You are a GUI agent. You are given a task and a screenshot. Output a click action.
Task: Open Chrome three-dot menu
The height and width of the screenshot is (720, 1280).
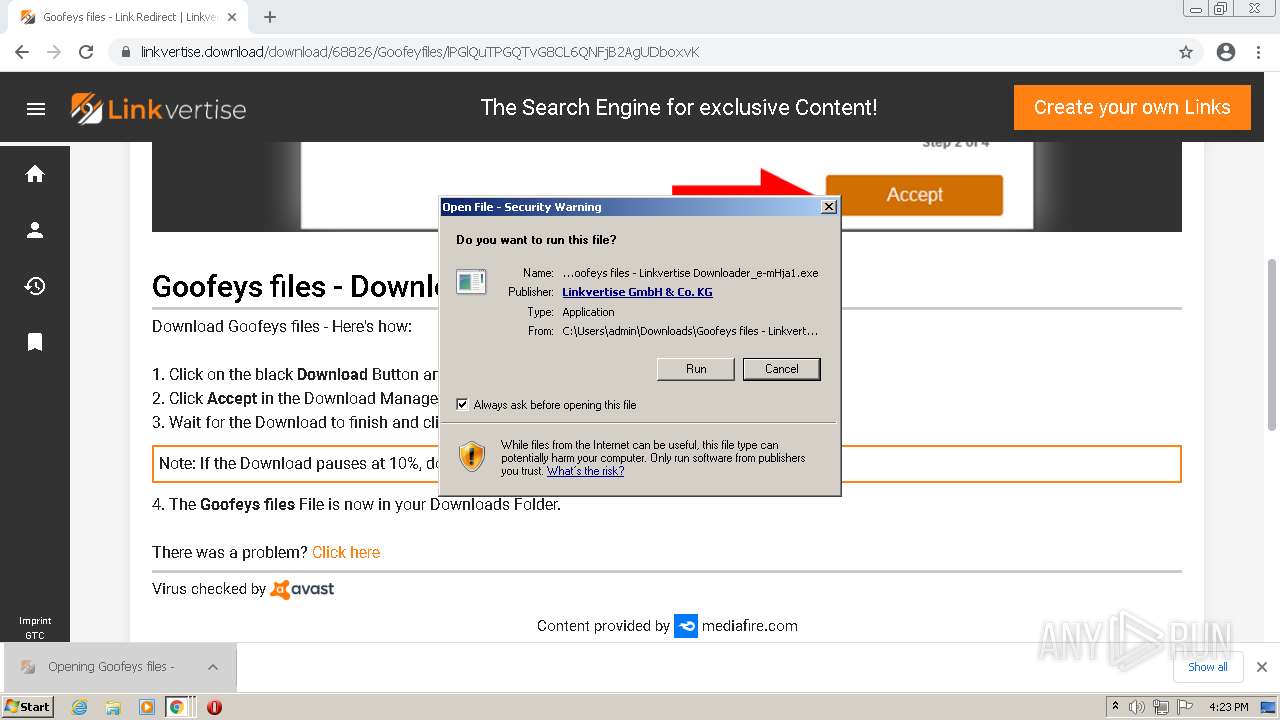[1258, 52]
